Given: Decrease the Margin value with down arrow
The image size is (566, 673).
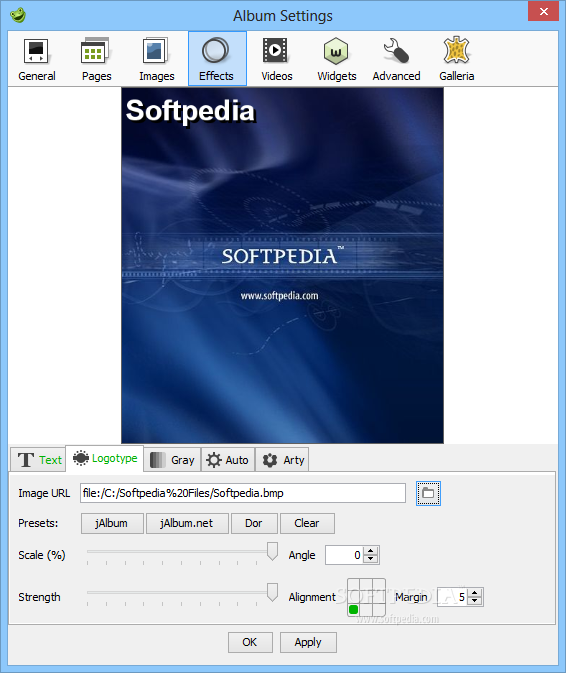Looking at the screenshot, I should (x=475, y=601).
